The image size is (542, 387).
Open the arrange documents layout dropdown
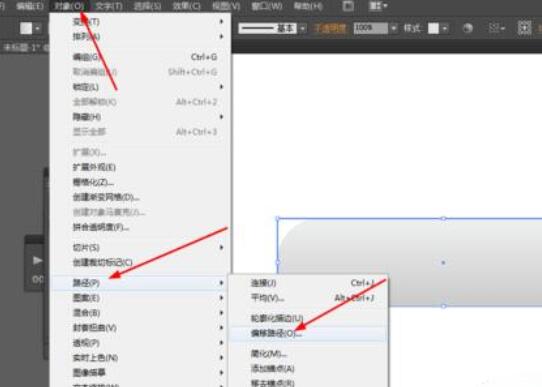pos(378,6)
